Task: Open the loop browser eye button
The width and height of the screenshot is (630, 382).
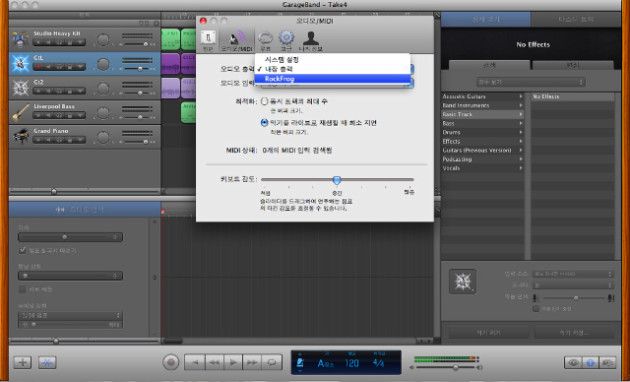Action: coord(573,362)
